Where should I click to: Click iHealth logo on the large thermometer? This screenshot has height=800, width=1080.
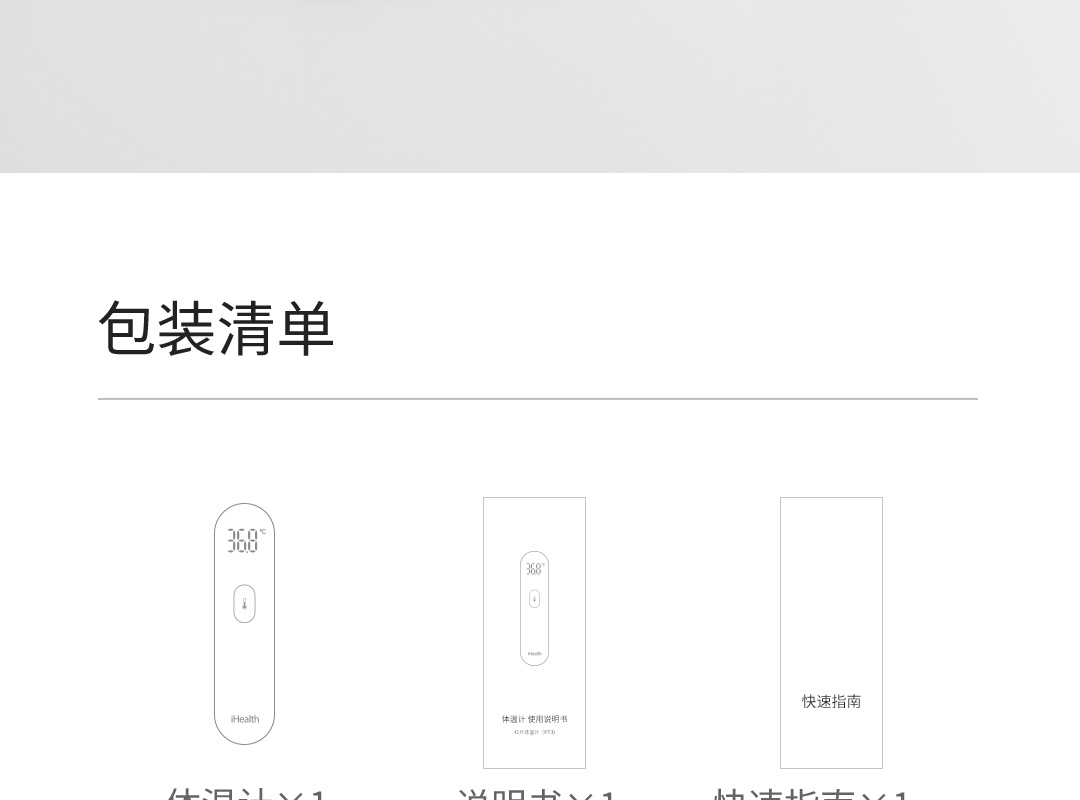click(245, 719)
